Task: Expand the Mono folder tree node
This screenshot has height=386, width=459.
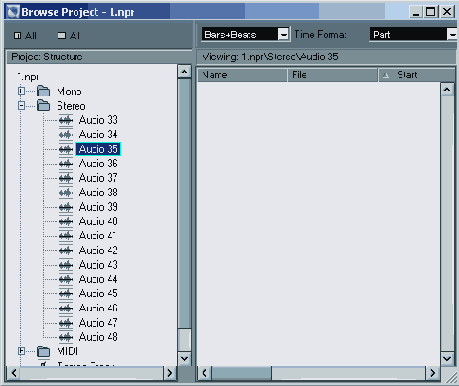Action: (x=21, y=91)
